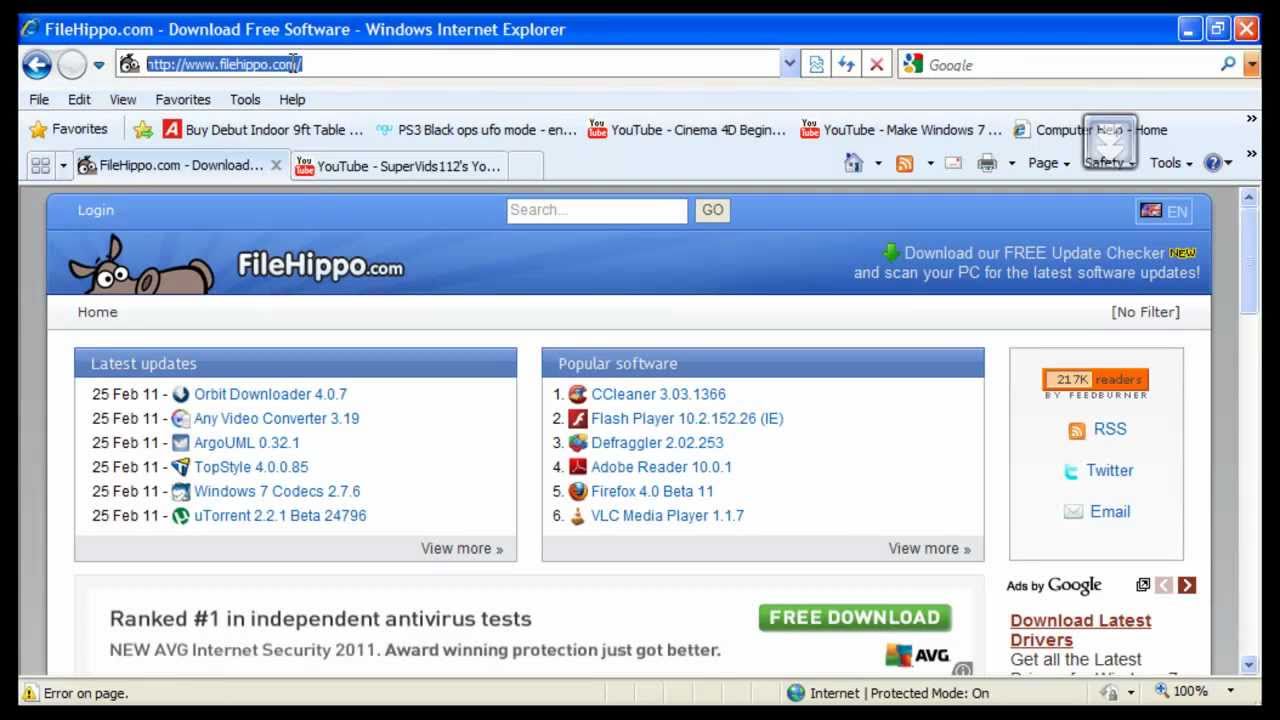The width and height of the screenshot is (1280, 720).
Task: Open the Orbit Downloader 4.0.7 link
Action: (270, 394)
